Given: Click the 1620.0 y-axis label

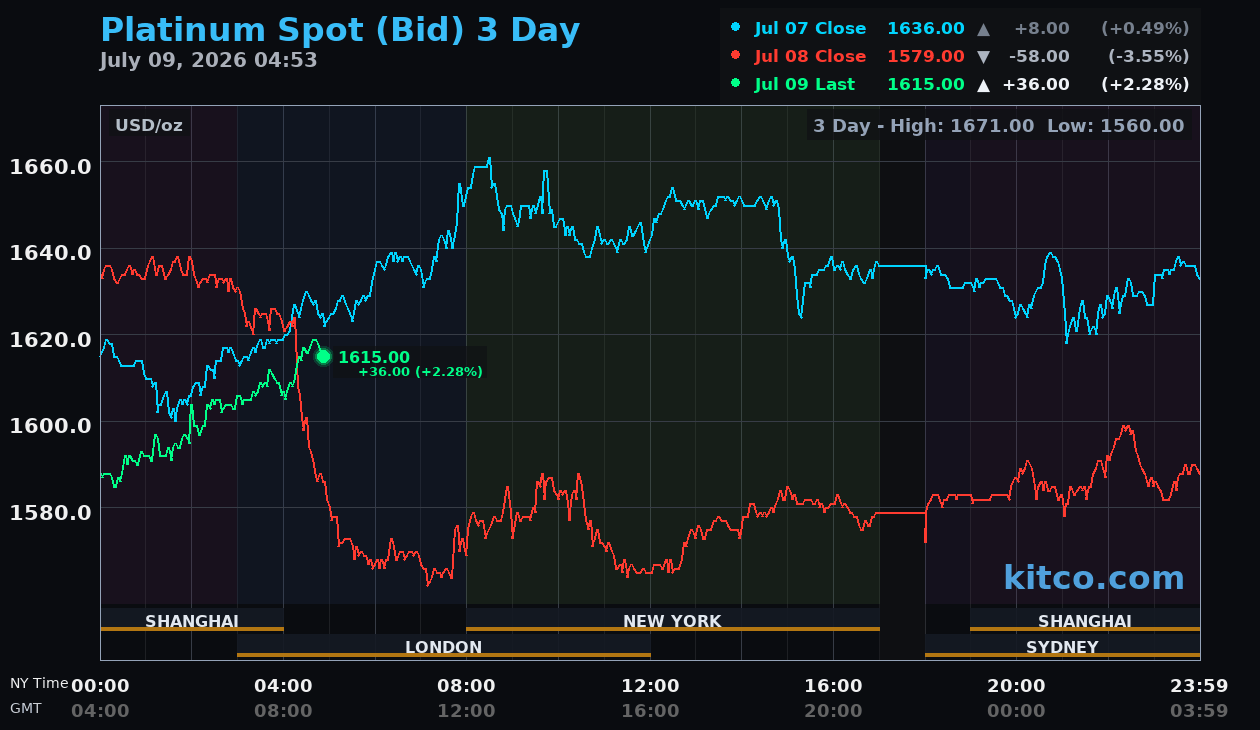Looking at the screenshot, I should coord(50,339).
